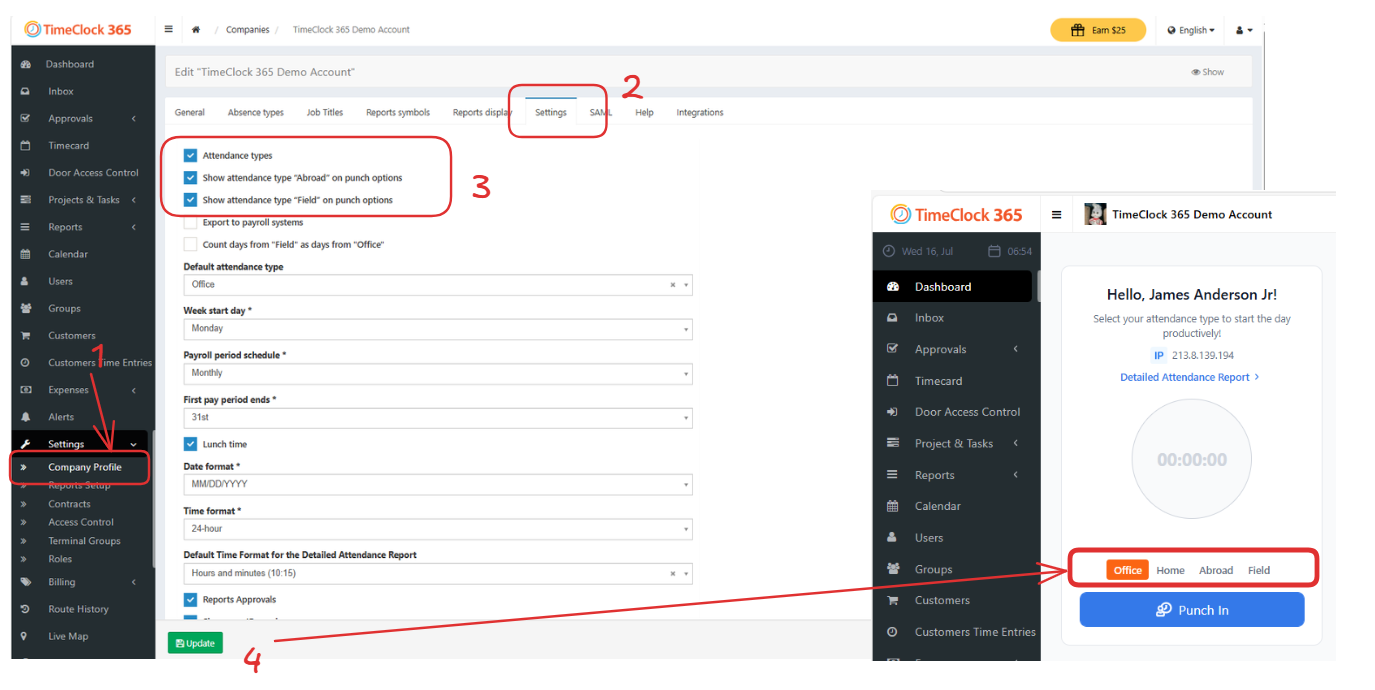Image resolution: width=1375 pixels, height=690 pixels.
Task: Click the blue Punch In button
Action: pos(1191,610)
